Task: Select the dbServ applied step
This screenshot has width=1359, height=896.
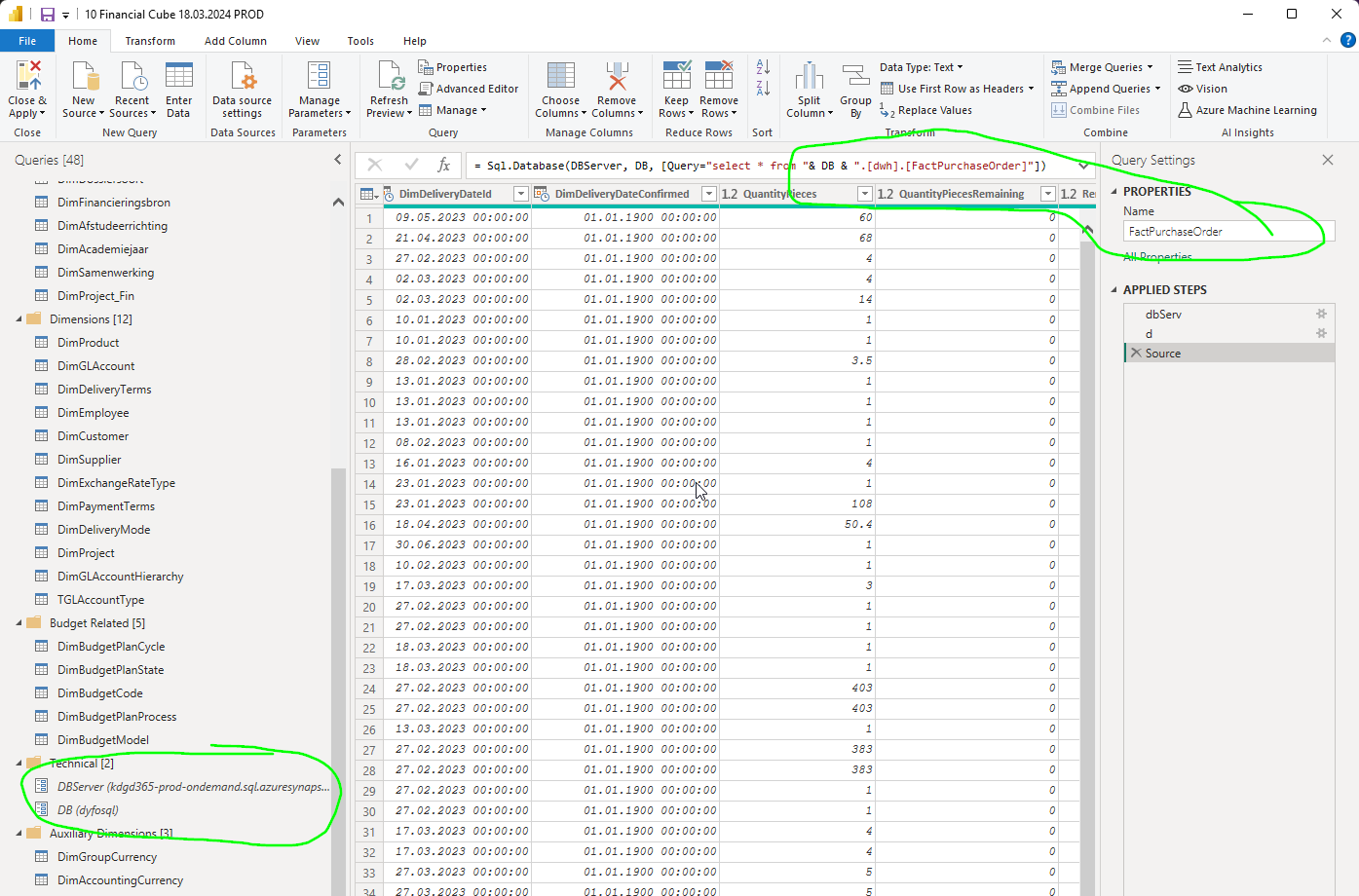Action: tap(1229, 314)
